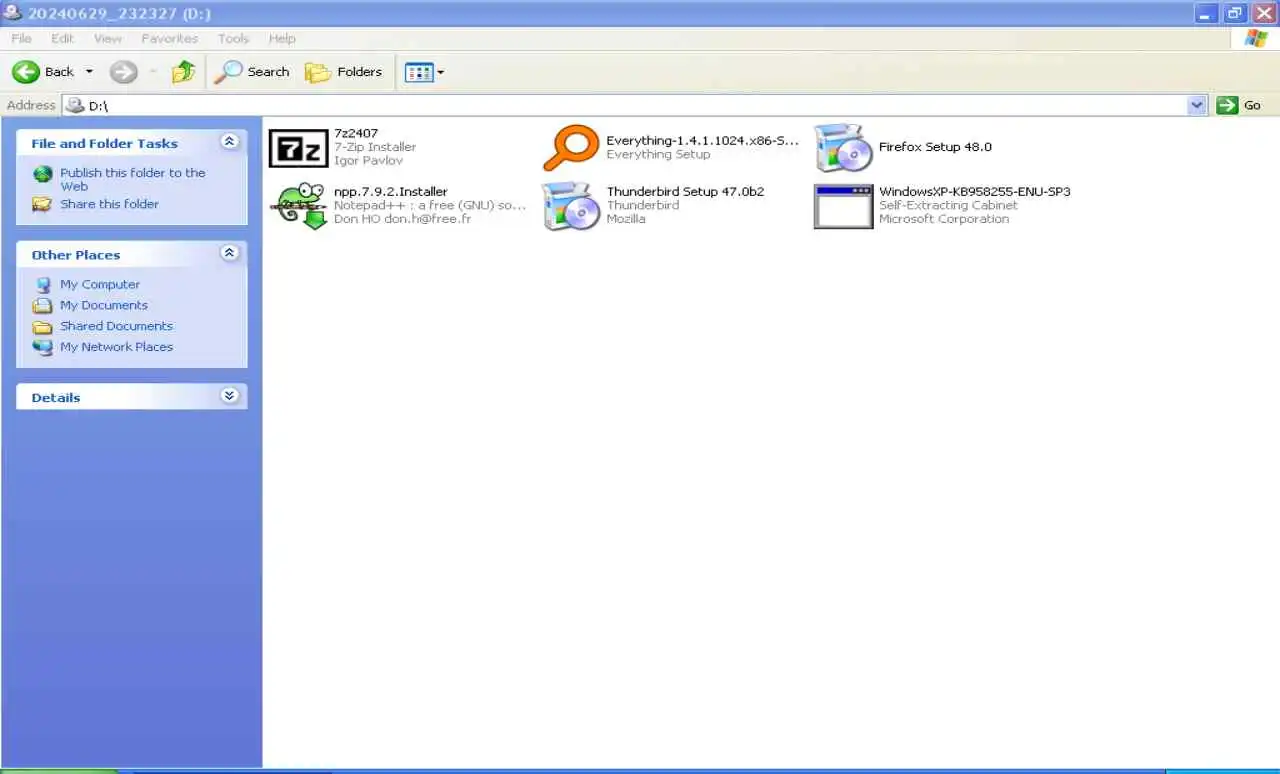Click the My Computer sidebar icon
1280x774 pixels.
point(42,284)
